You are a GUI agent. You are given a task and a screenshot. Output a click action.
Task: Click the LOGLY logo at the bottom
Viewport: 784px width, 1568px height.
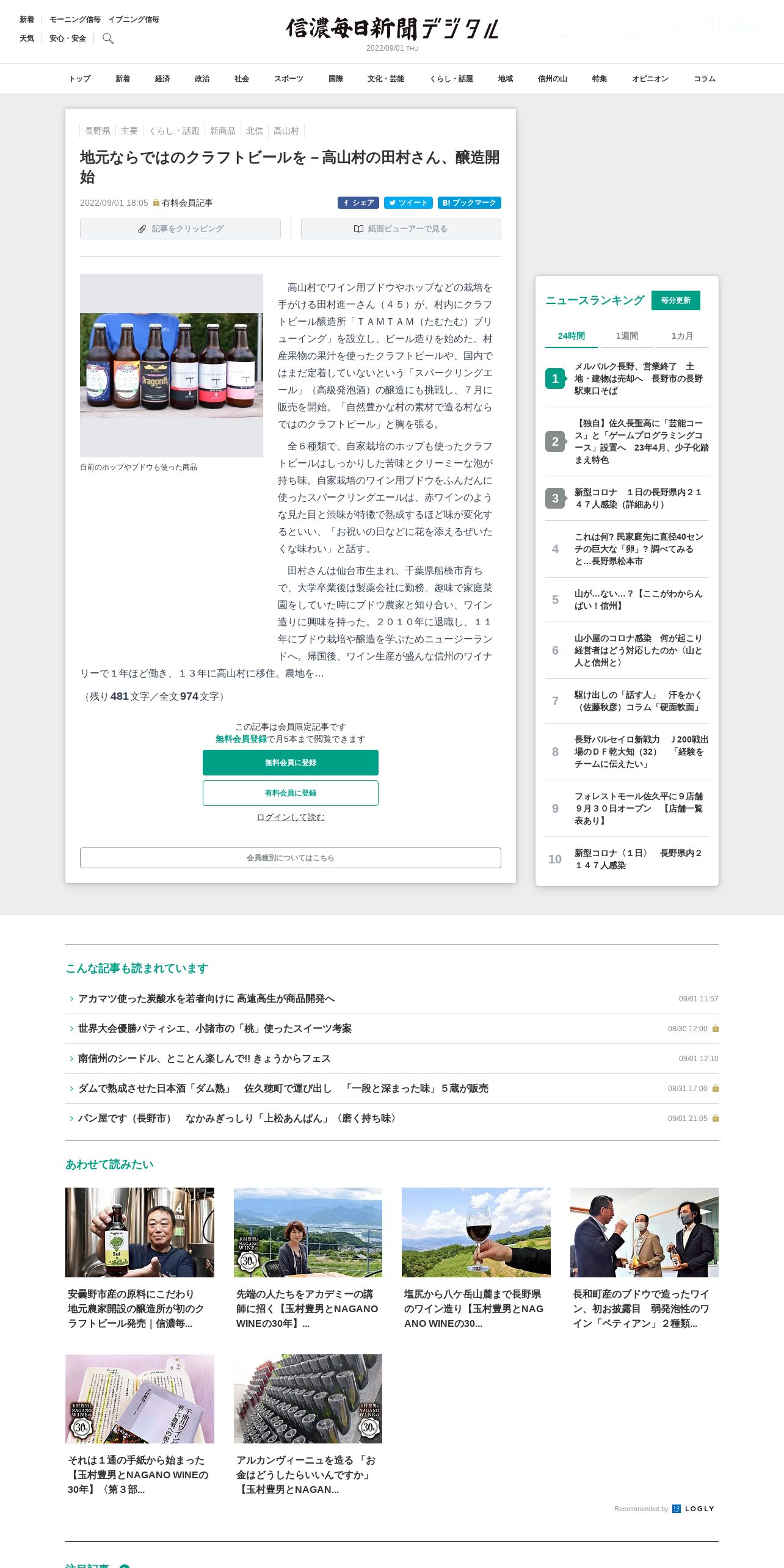tap(693, 1509)
